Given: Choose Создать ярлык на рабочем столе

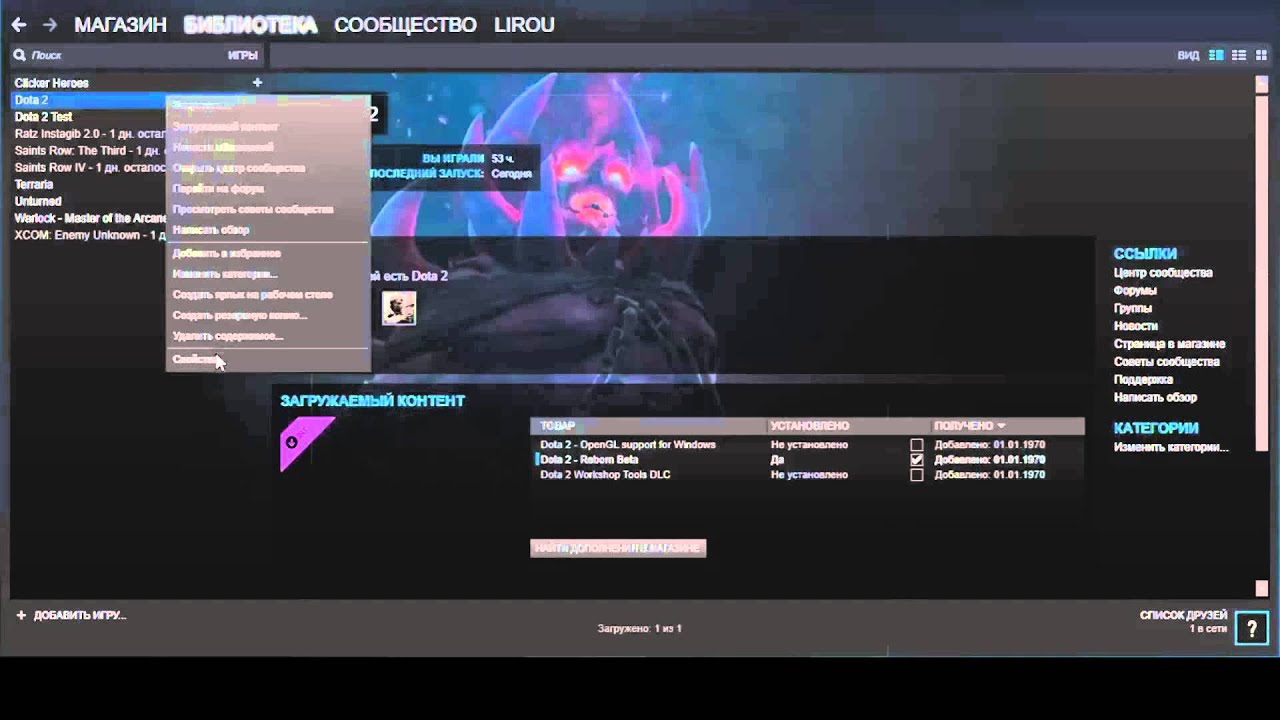Looking at the screenshot, I should (268, 295).
